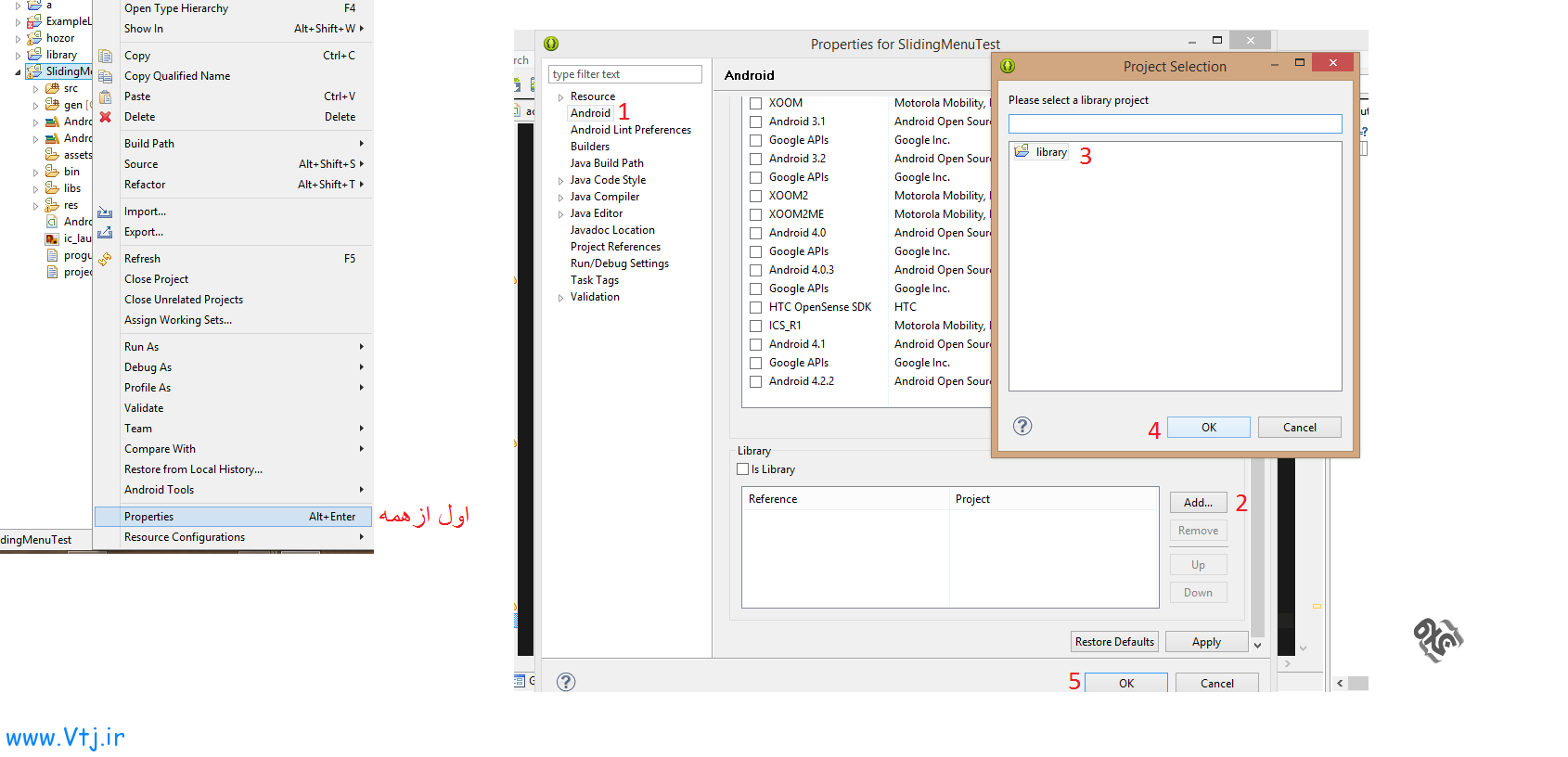The height and width of the screenshot is (757, 1568).
Task: Click the Import icon in context menu
Action: click(x=106, y=212)
